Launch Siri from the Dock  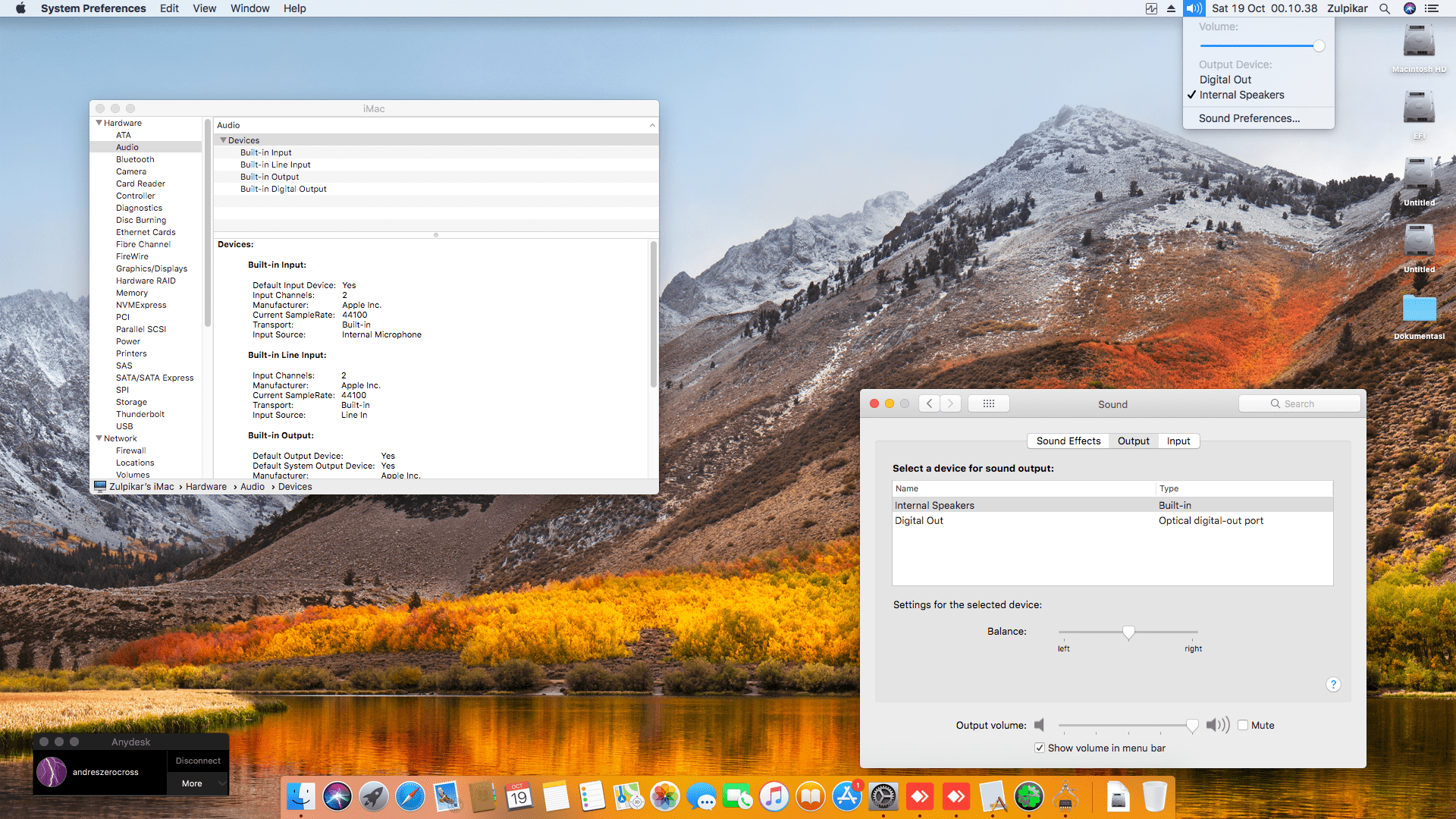tap(337, 797)
